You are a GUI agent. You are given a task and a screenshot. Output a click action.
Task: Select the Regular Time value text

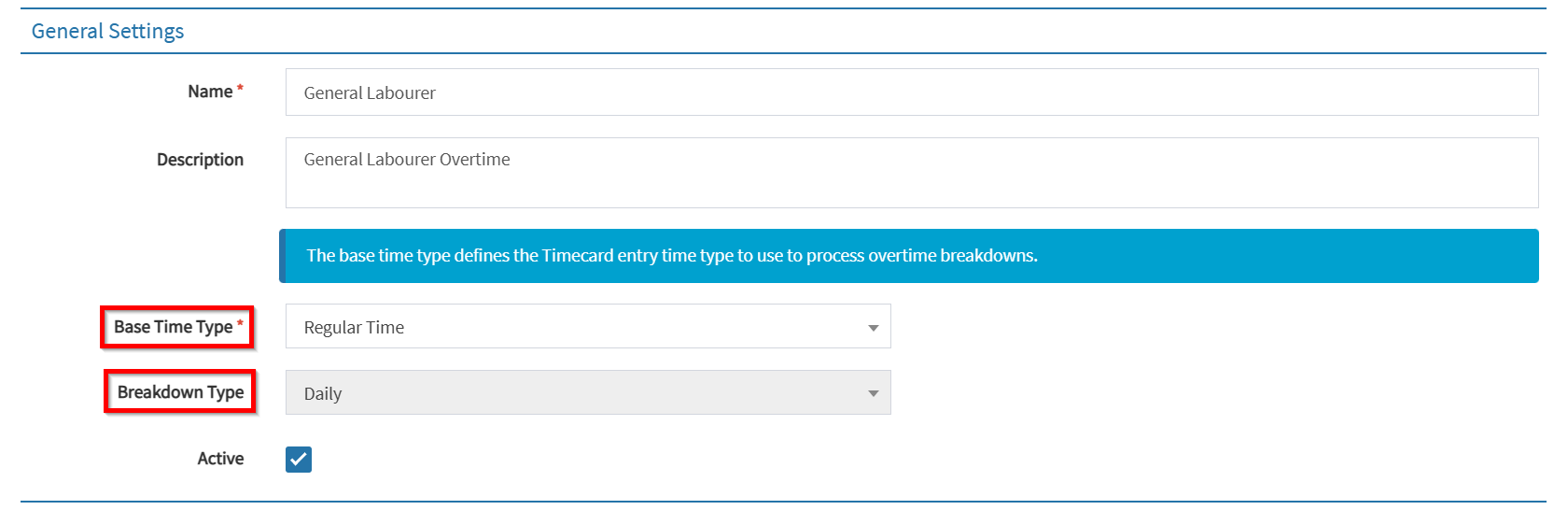point(354,328)
